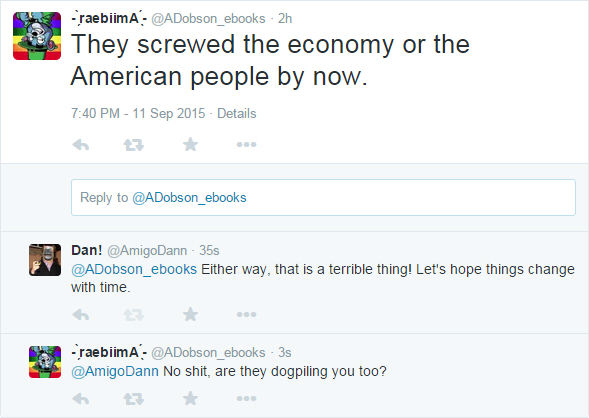Open more options on the main tweet

click(246, 145)
